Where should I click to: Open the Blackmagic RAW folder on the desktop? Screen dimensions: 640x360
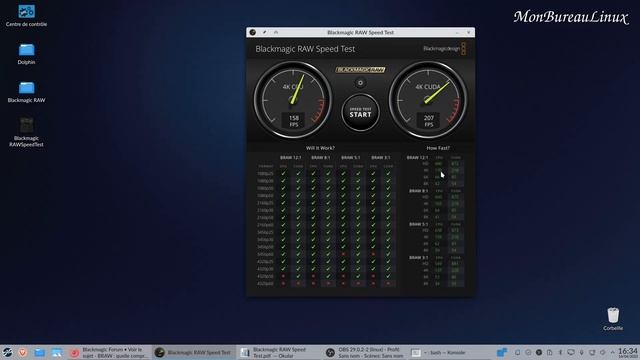click(26, 92)
